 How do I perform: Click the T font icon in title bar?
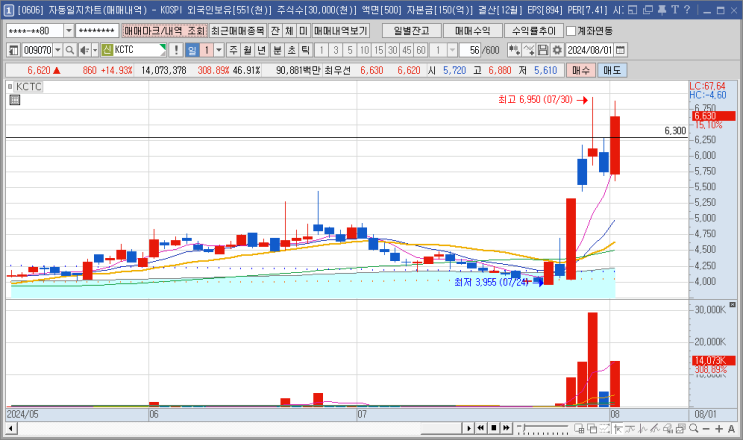[675, 9]
